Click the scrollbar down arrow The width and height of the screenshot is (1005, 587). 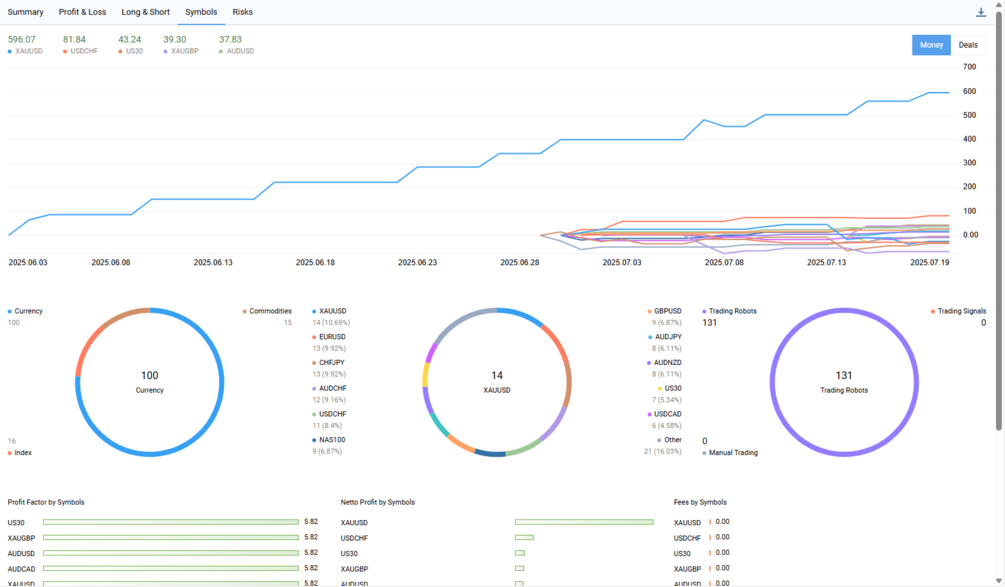(x=998, y=581)
